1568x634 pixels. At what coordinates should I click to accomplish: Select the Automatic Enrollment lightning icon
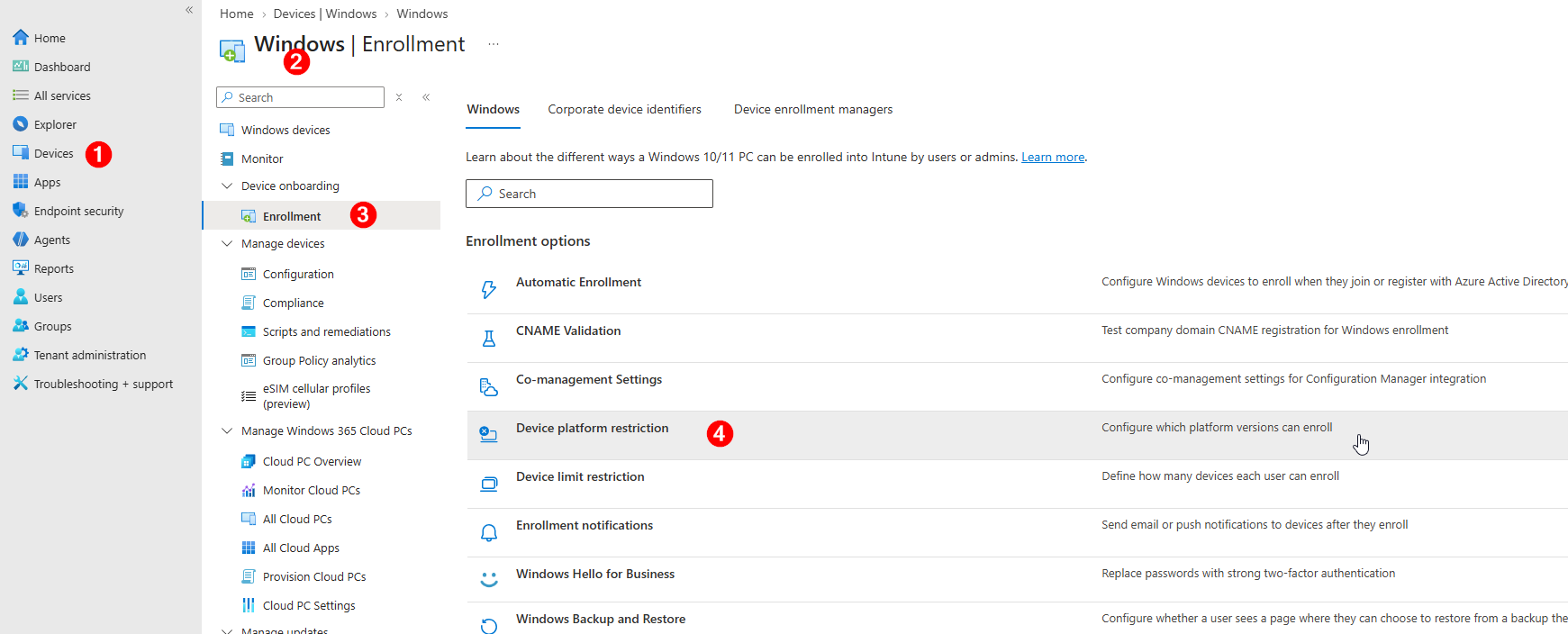tap(489, 290)
